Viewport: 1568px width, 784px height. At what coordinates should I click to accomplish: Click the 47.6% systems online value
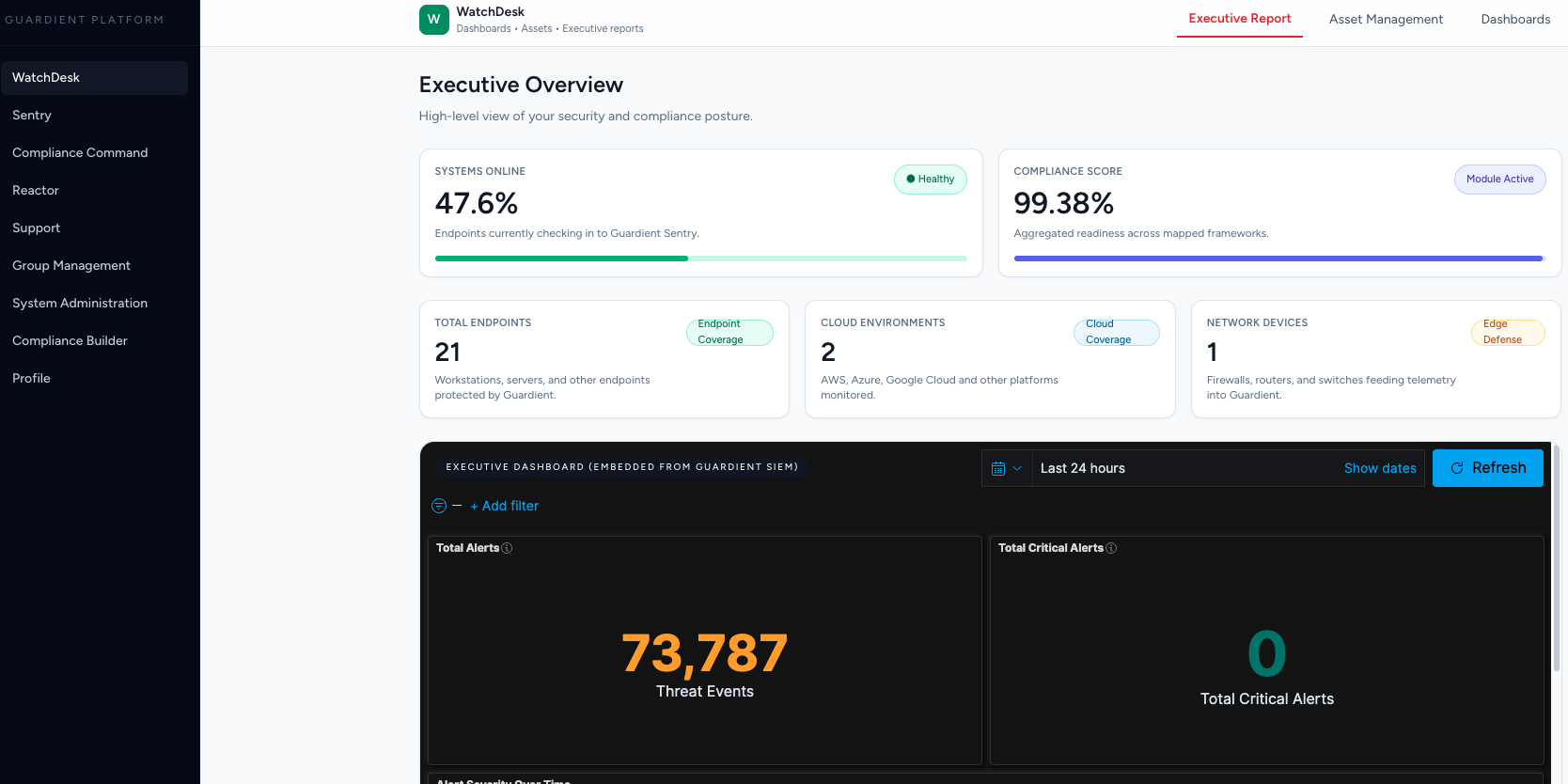[x=477, y=203]
